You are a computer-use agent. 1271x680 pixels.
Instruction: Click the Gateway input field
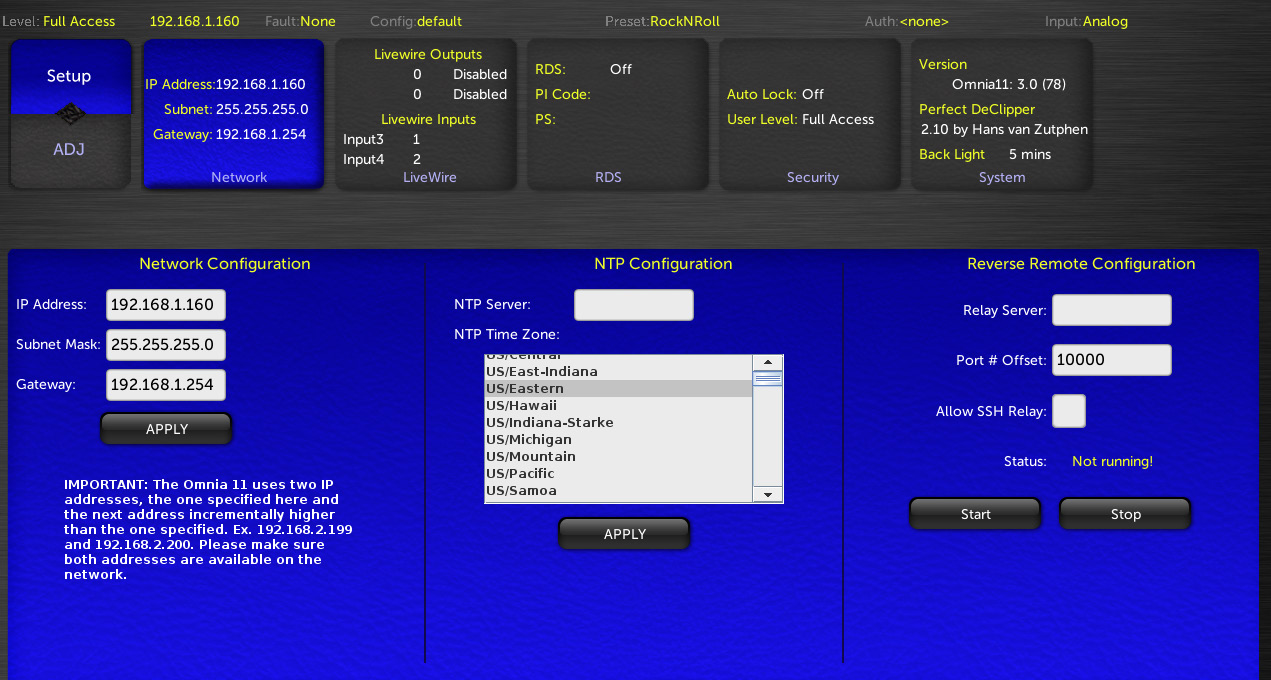166,385
